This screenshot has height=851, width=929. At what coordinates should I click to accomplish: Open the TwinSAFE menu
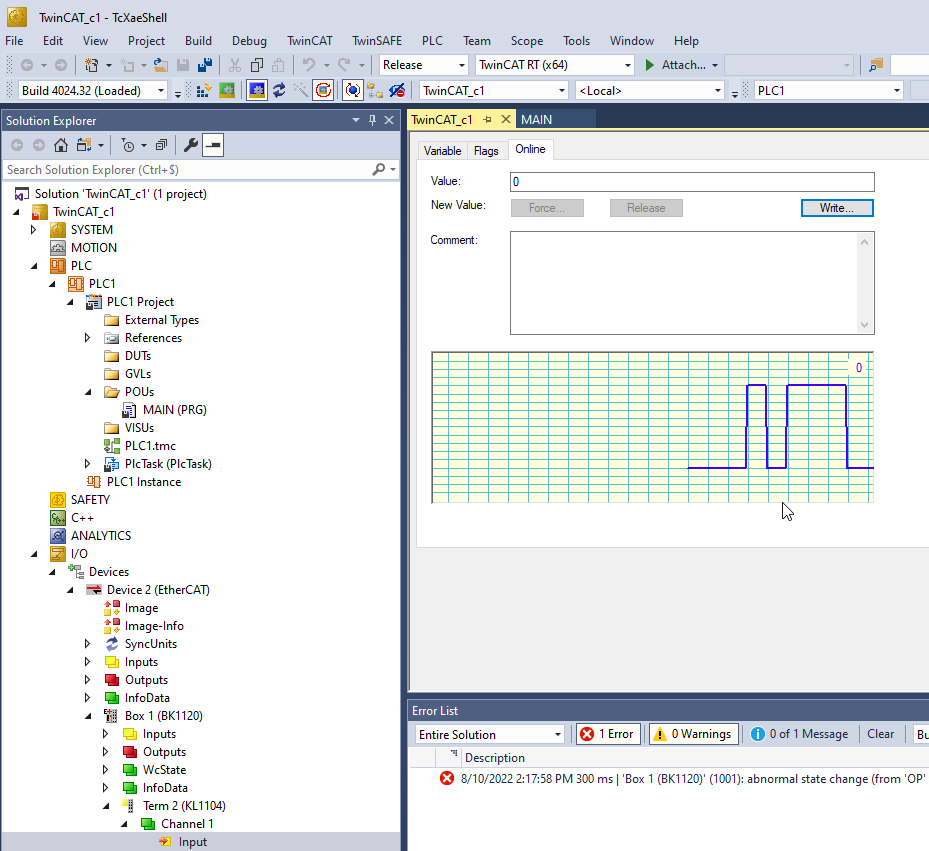point(377,41)
